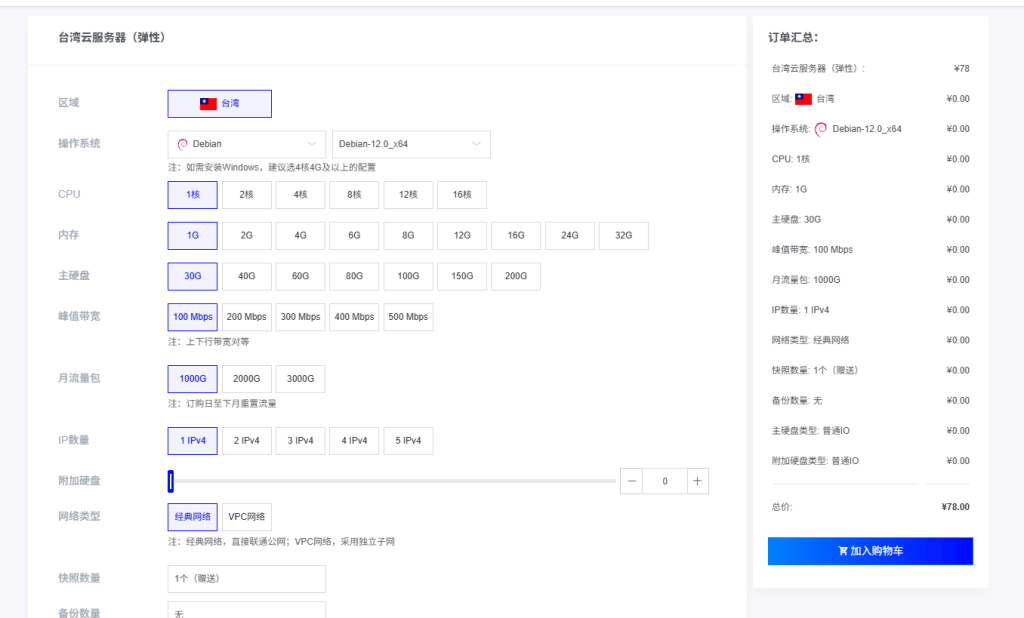Screen dimensions: 1024x618
Task: Switch network type to VPC网络
Action: click(x=245, y=516)
